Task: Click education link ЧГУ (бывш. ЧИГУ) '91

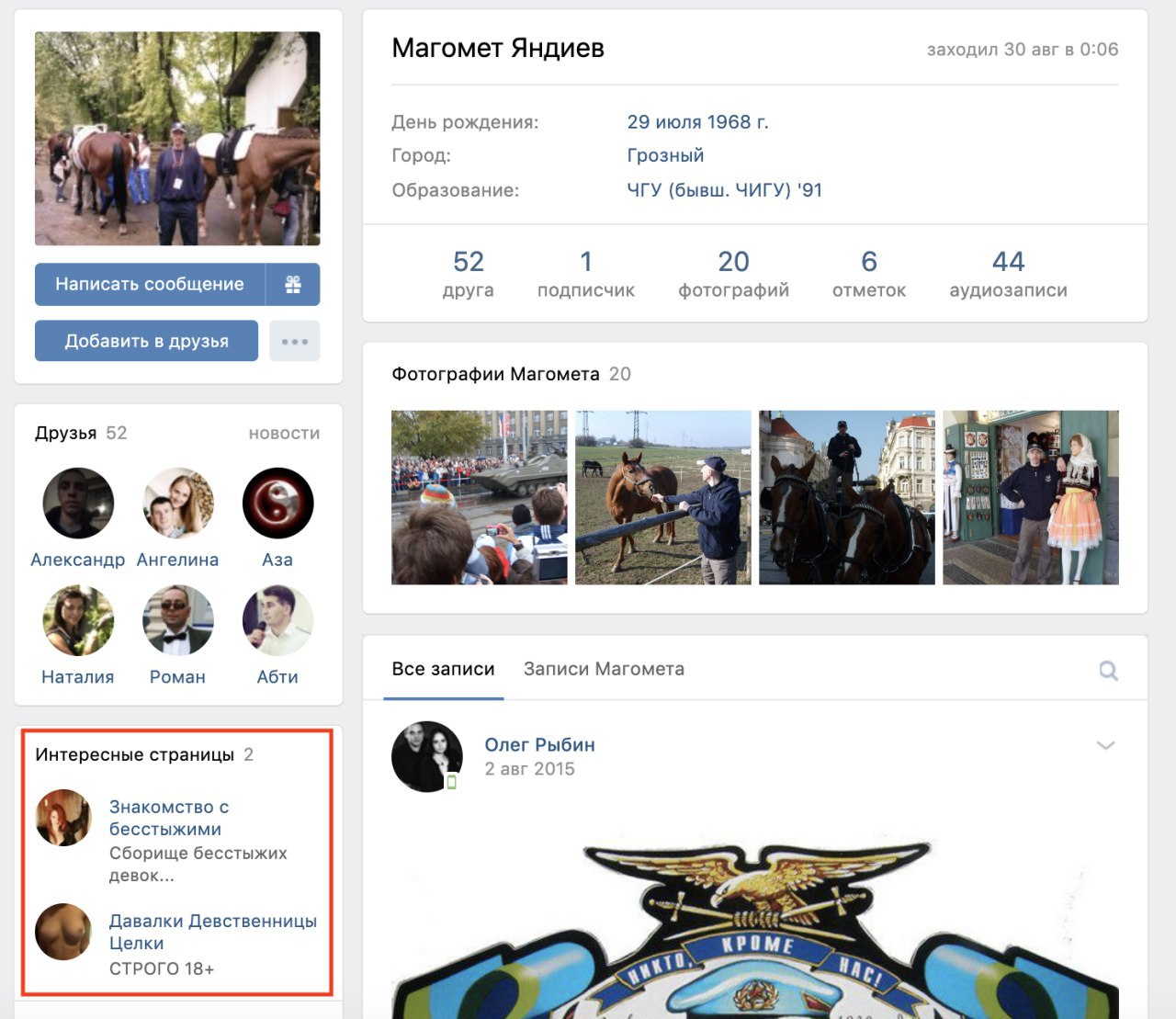Action: coord(724,190)
